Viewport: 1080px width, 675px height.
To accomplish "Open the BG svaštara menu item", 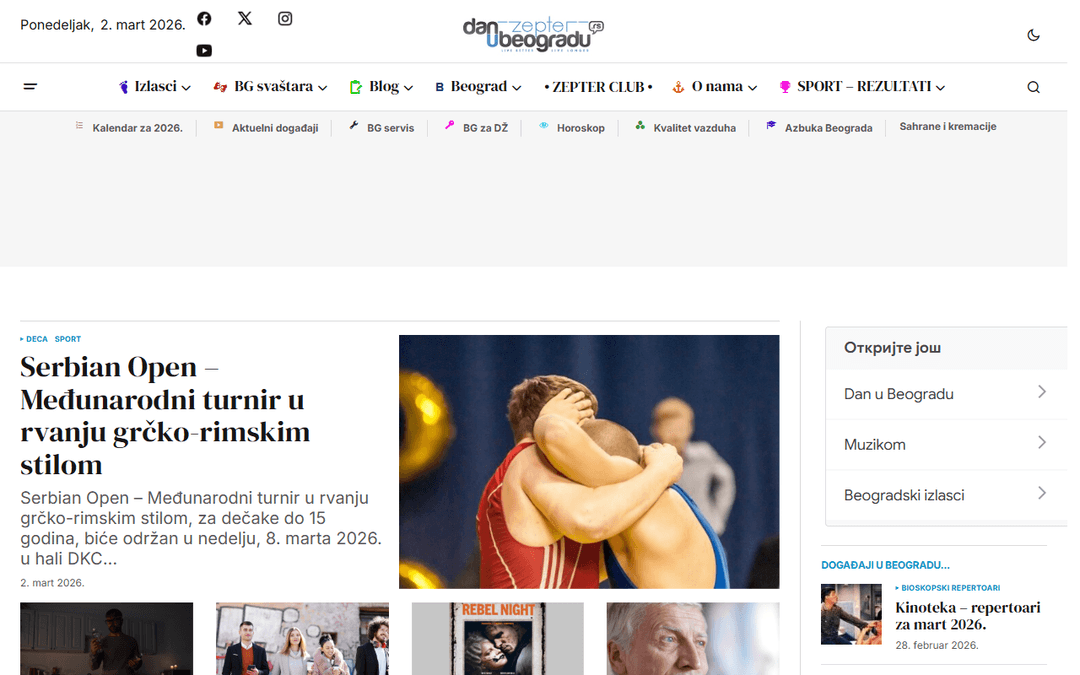I will tap(273, 87).
